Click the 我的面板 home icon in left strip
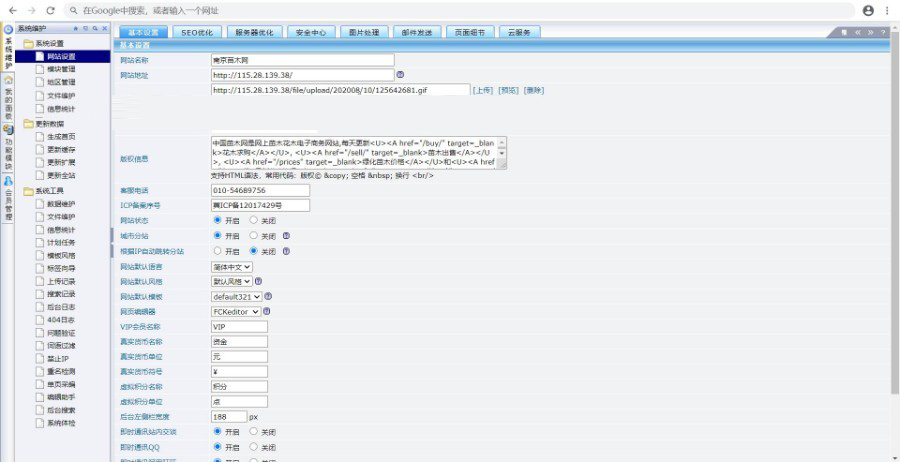 [9, 79]
